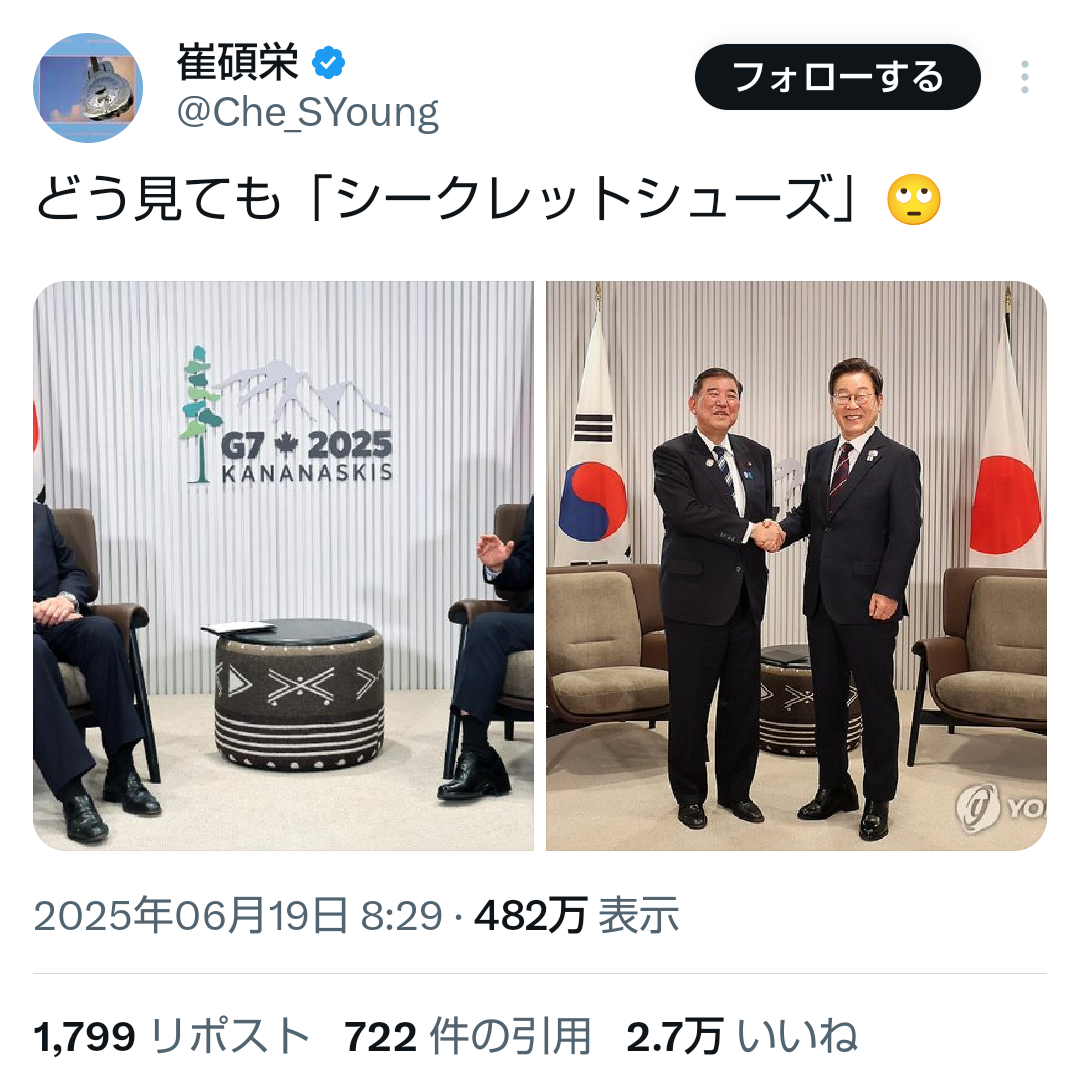Open the @Che_SYoung handle link
1080x1072 pixels.
(x=308, y=112)
